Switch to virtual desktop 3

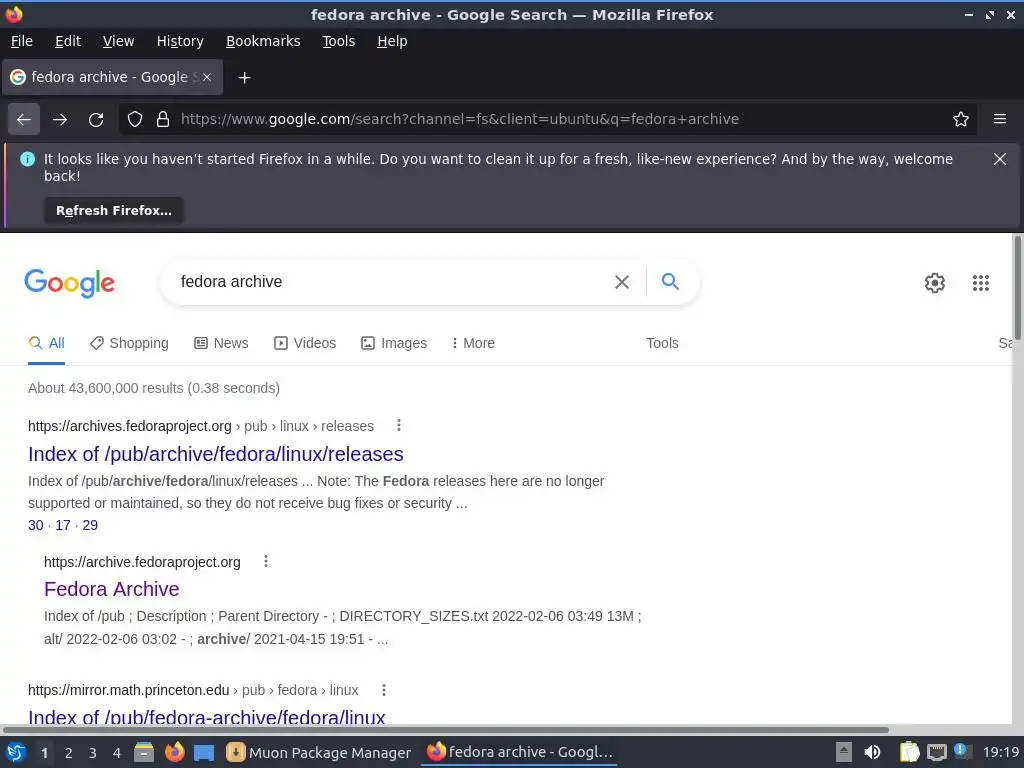click(93, 753)
